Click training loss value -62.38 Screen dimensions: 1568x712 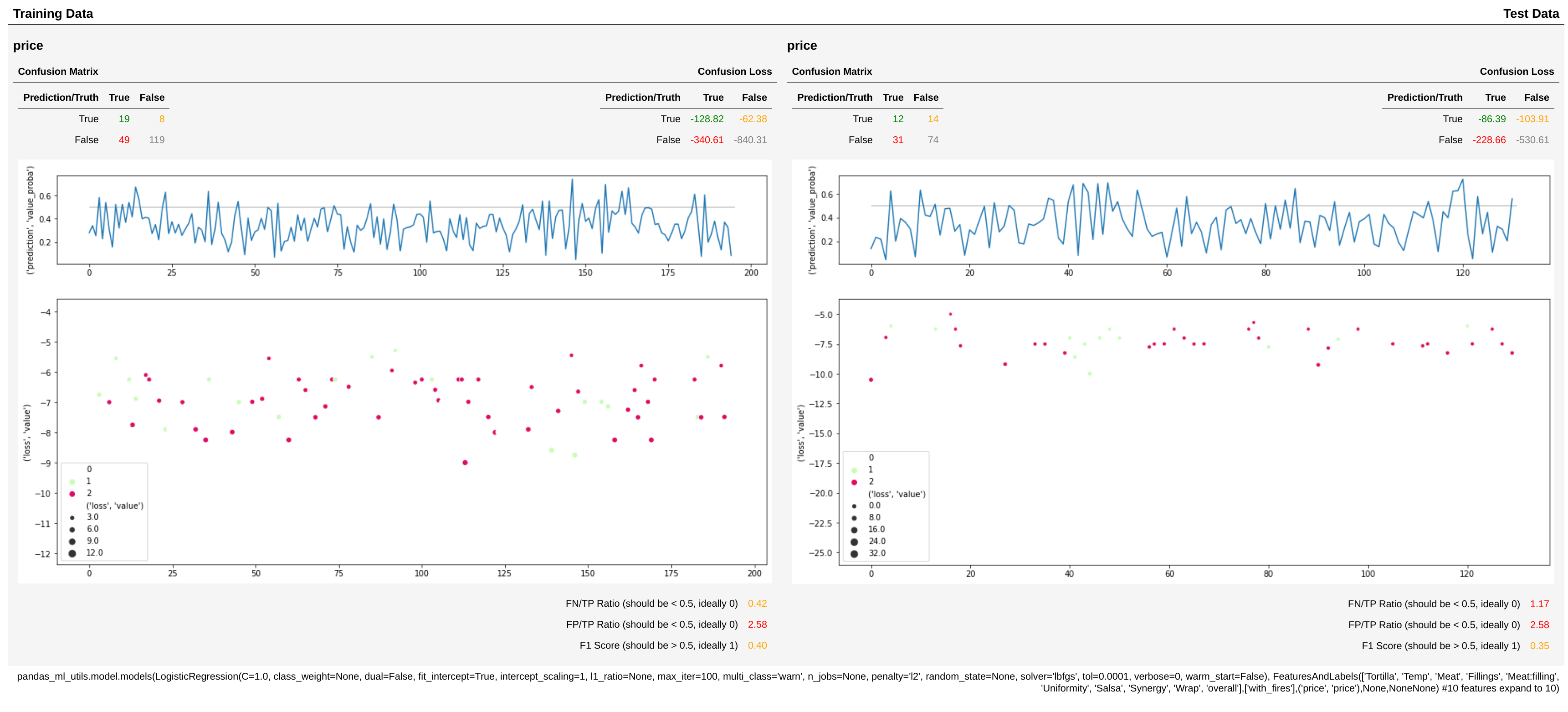click(753, 119)
